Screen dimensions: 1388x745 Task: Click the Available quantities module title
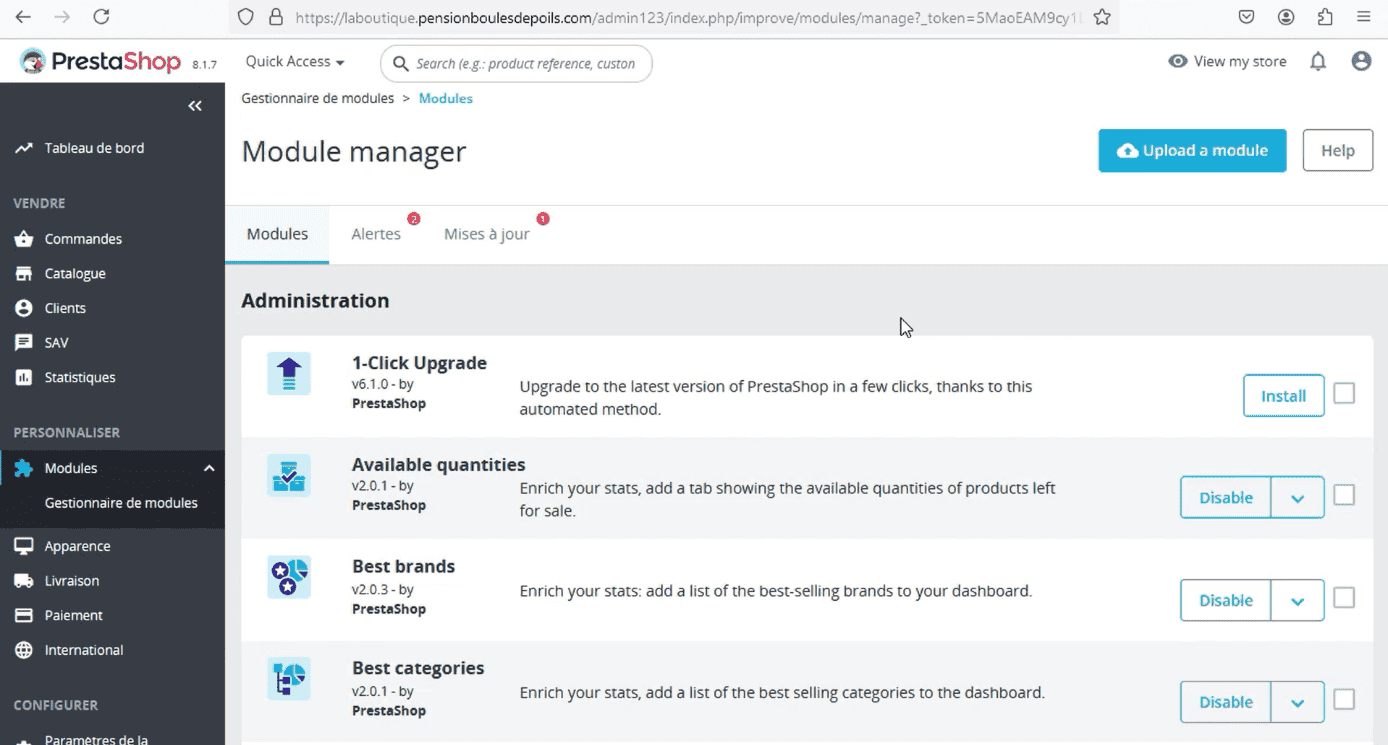pos(438,464)
